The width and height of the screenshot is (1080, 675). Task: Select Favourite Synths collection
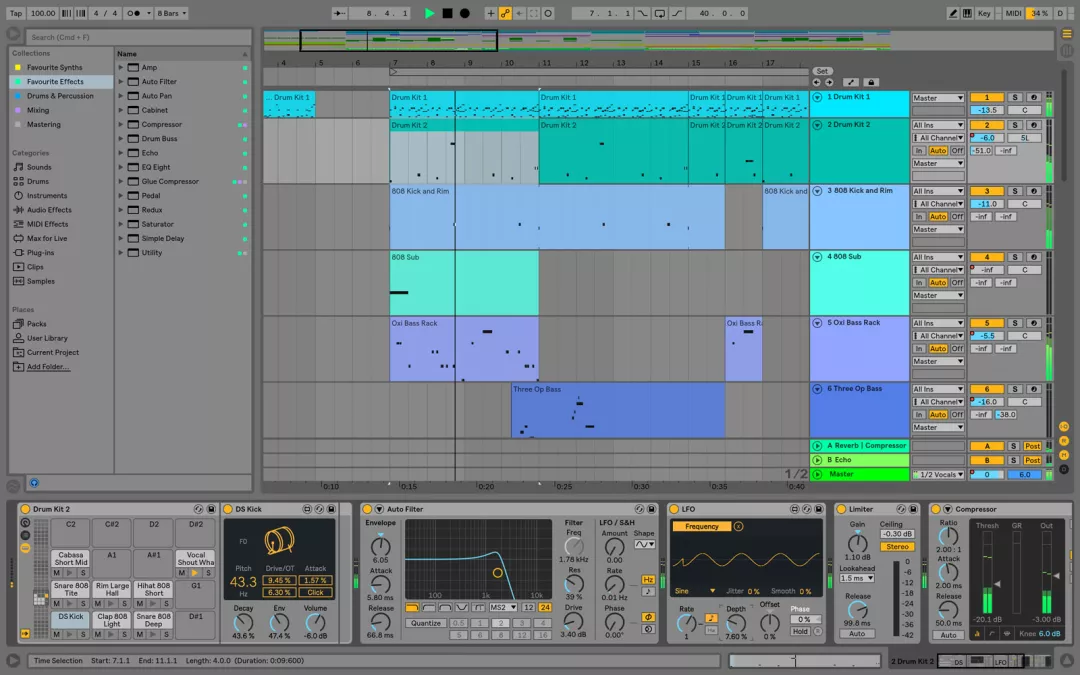(54, 68)
